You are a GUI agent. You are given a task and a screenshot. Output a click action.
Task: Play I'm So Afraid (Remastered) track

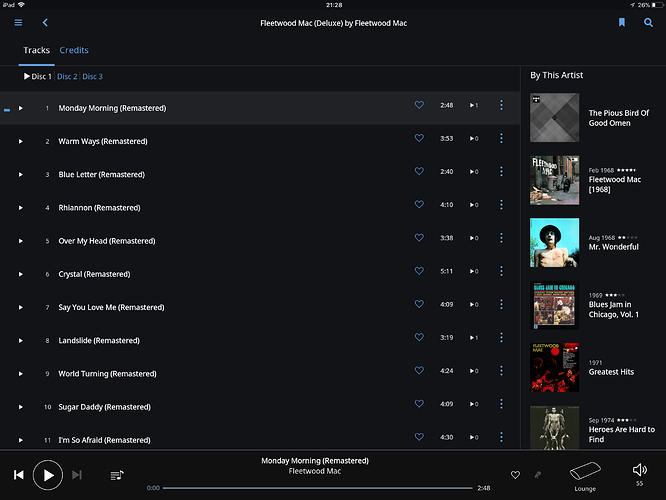20,440
